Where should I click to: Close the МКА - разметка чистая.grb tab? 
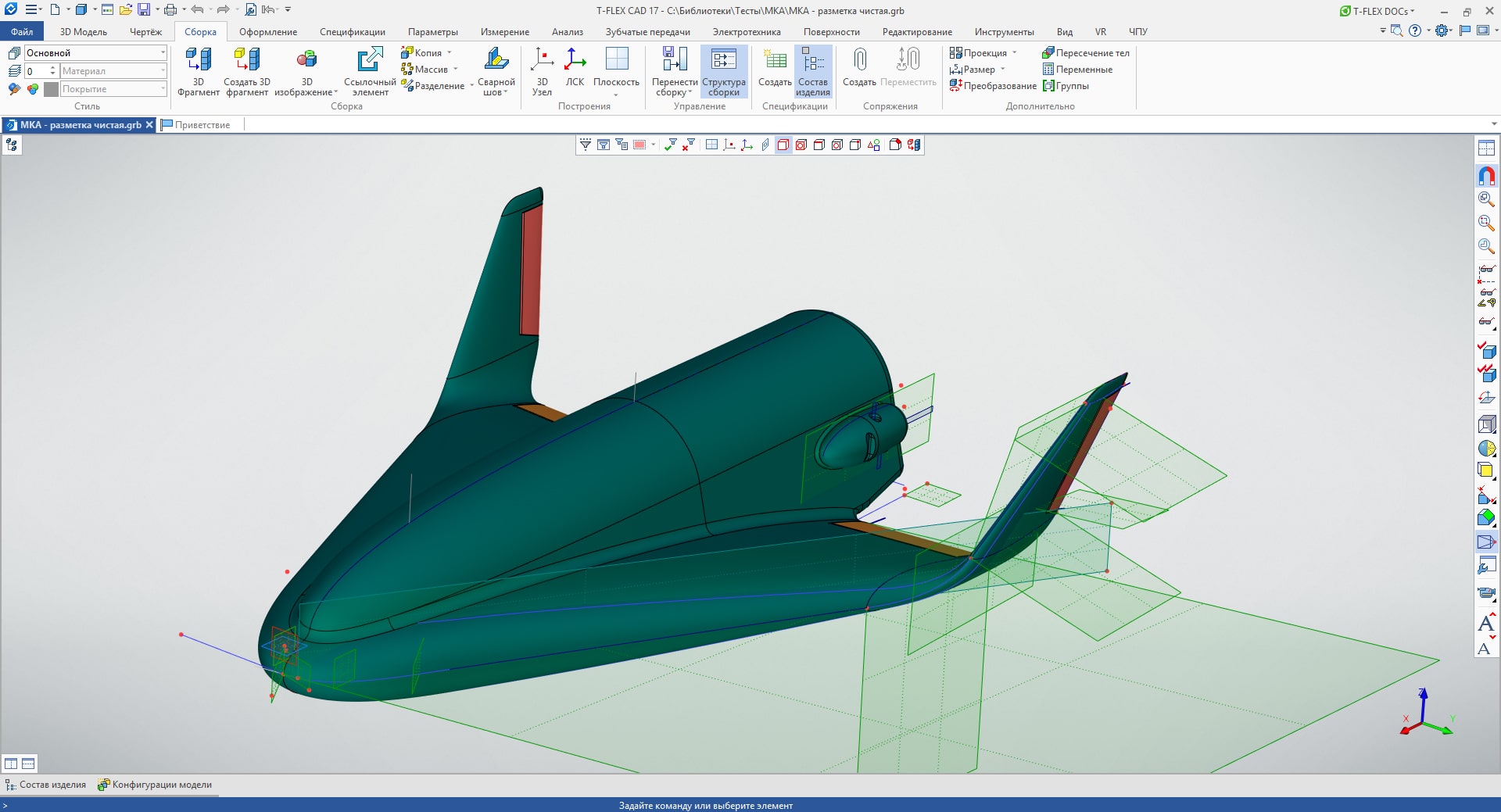pyautogui.click(x=149, y=125)
